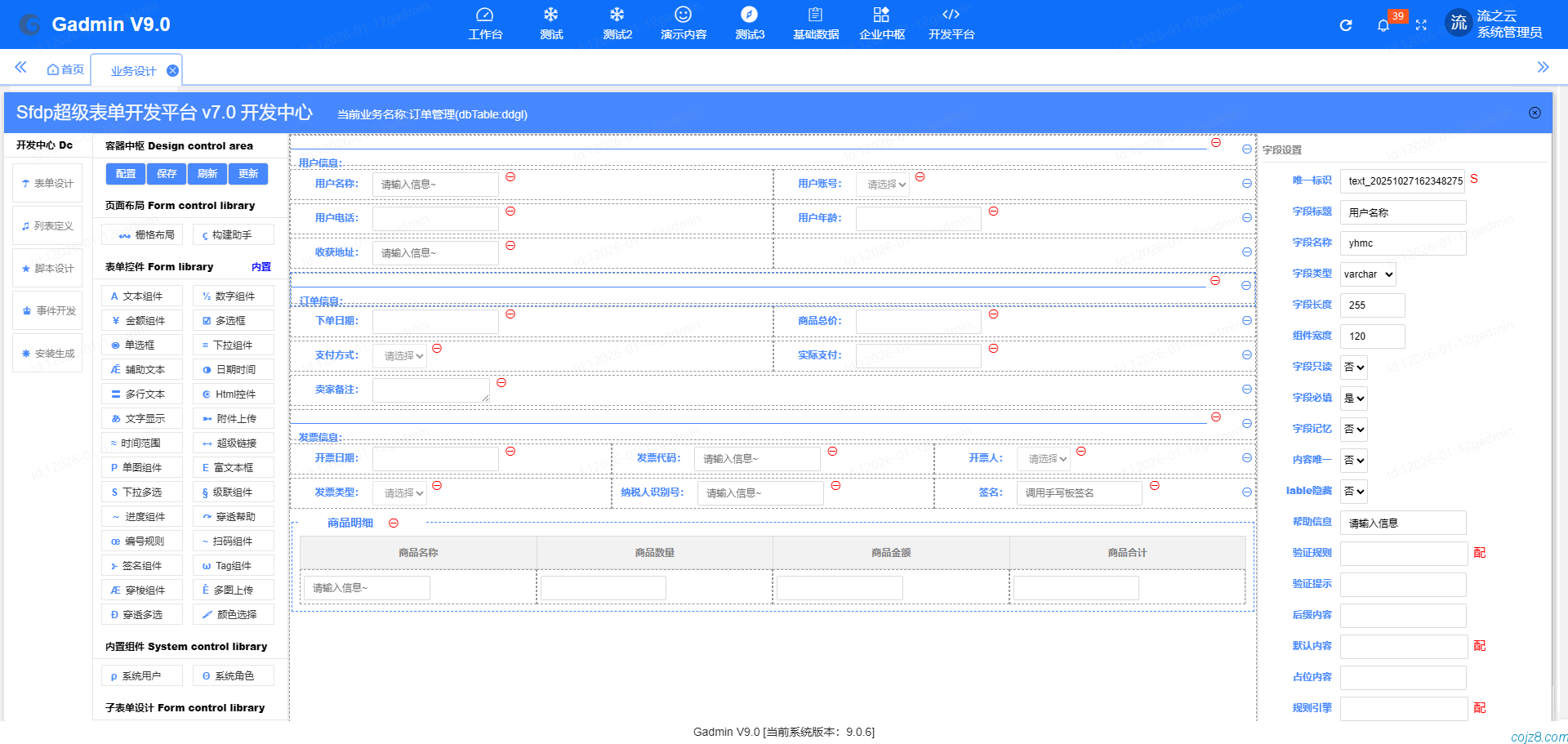Add a 签名组件 signature component
Image resolution: width=1568 pixels, height=744 pixels.
point(141,565)
